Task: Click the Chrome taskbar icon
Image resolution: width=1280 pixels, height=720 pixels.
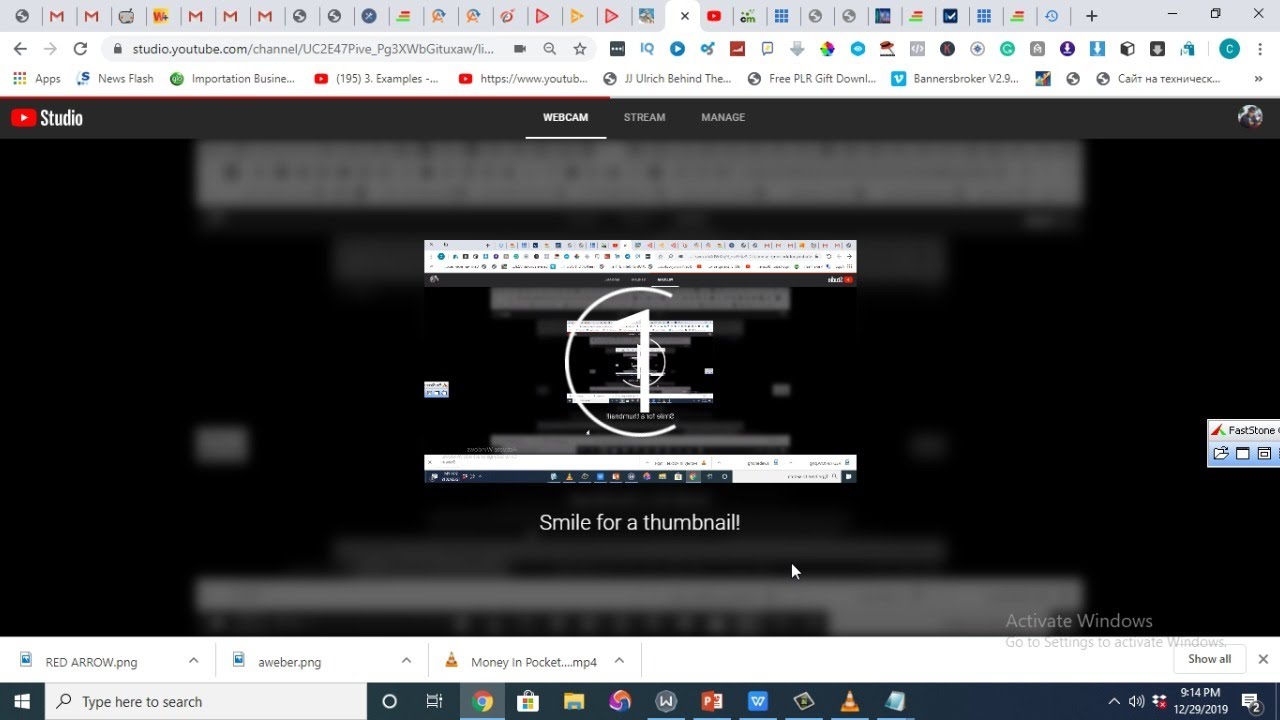Action: (x=482, y=701)
